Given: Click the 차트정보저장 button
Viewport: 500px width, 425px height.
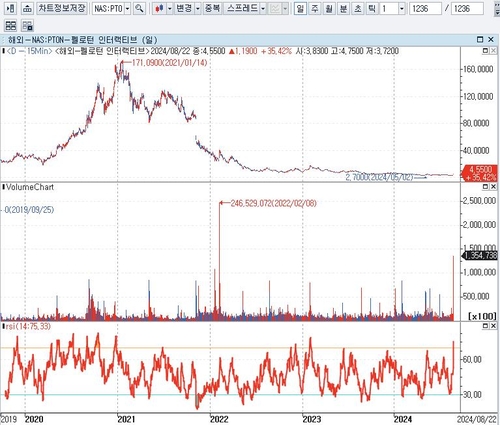Looking at the screenshot, I should [x=62, y=8].
